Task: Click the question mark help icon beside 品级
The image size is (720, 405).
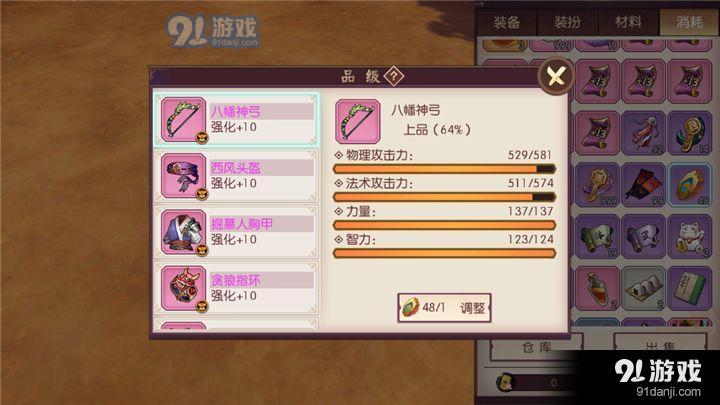Action: (394, 76)
